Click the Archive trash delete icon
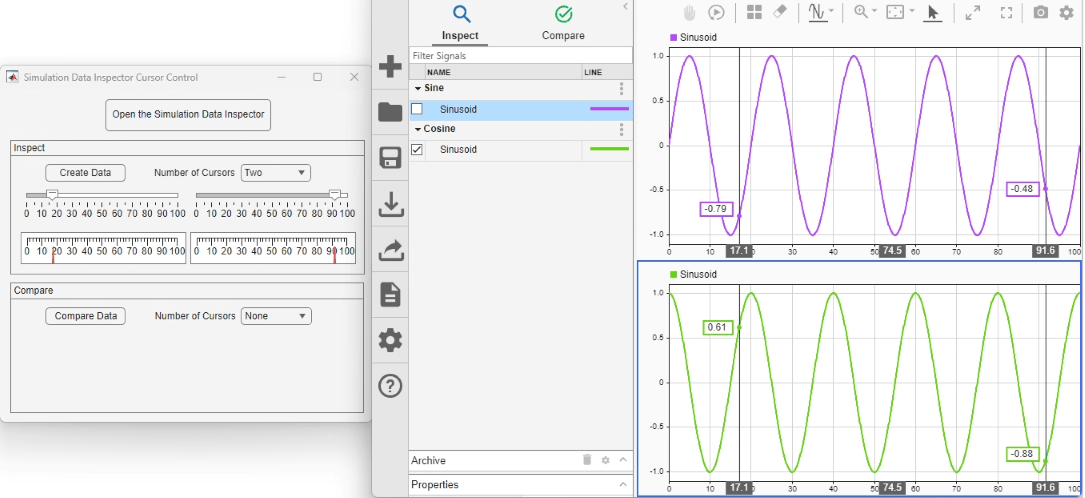The width and height of the screenshot is (1085, 498). [x=587, y=460]
